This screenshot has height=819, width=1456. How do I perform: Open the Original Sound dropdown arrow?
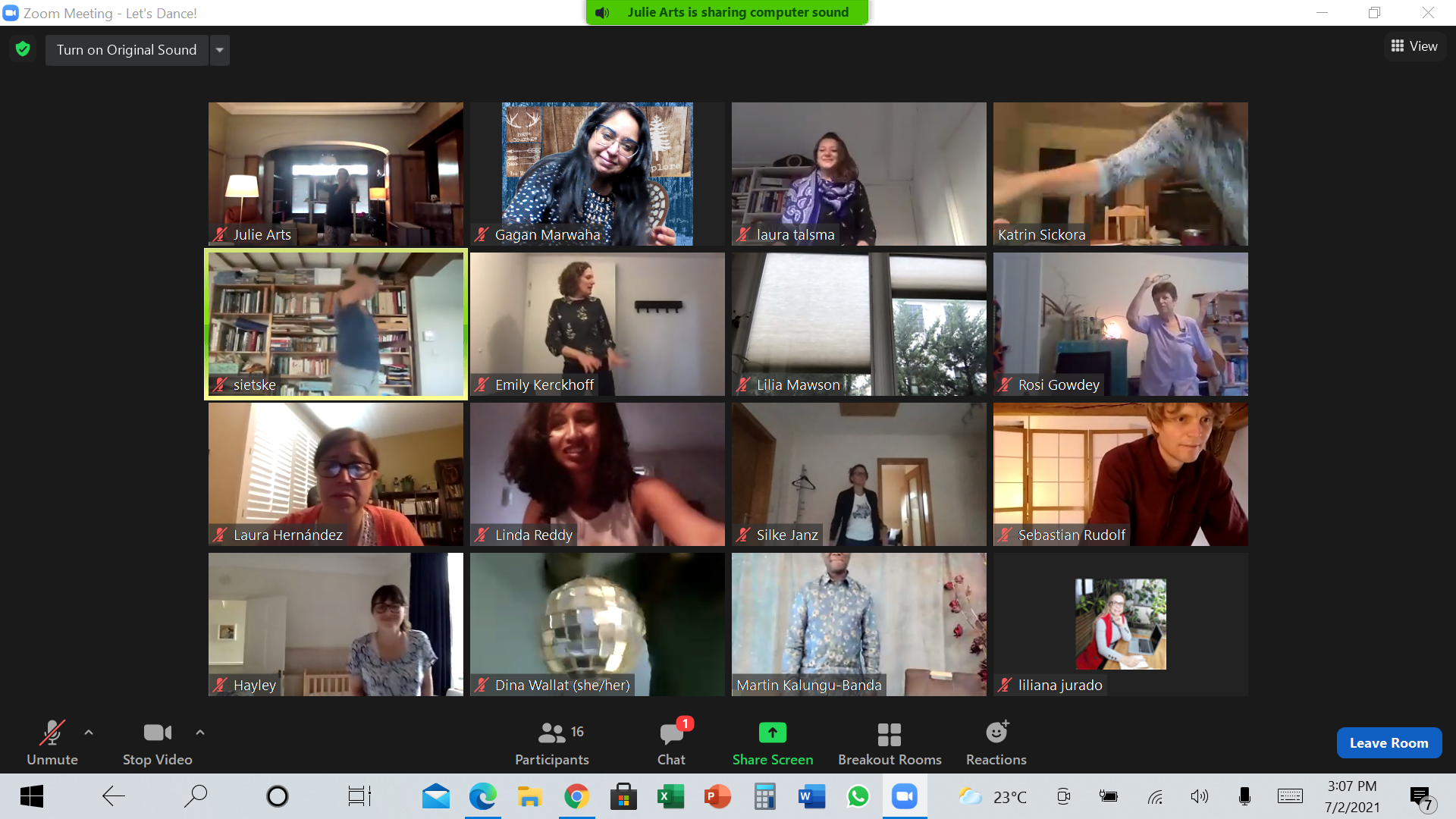[220, 50]
